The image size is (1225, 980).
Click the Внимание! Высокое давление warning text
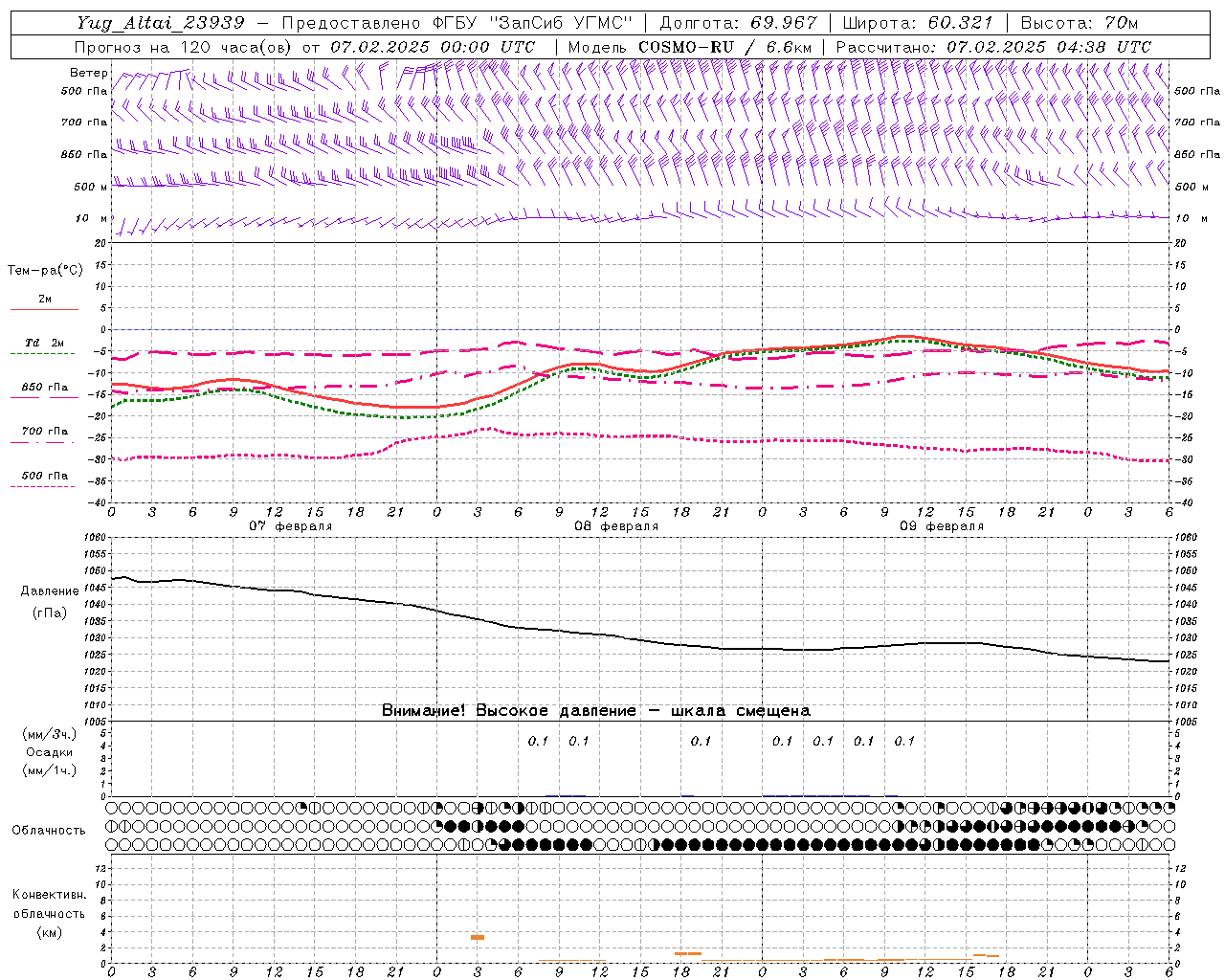[595, 711]
